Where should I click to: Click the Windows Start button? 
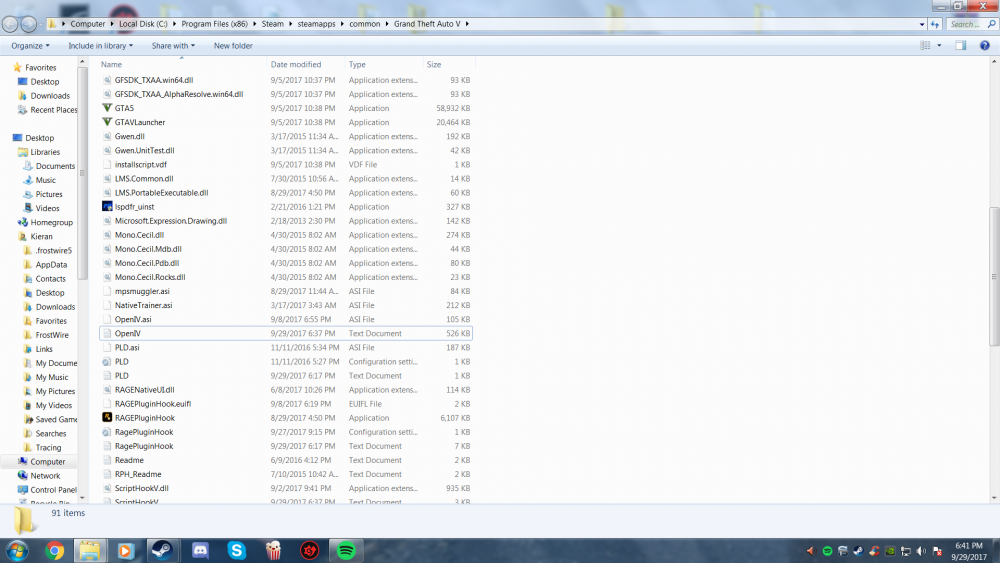(17, 550)
